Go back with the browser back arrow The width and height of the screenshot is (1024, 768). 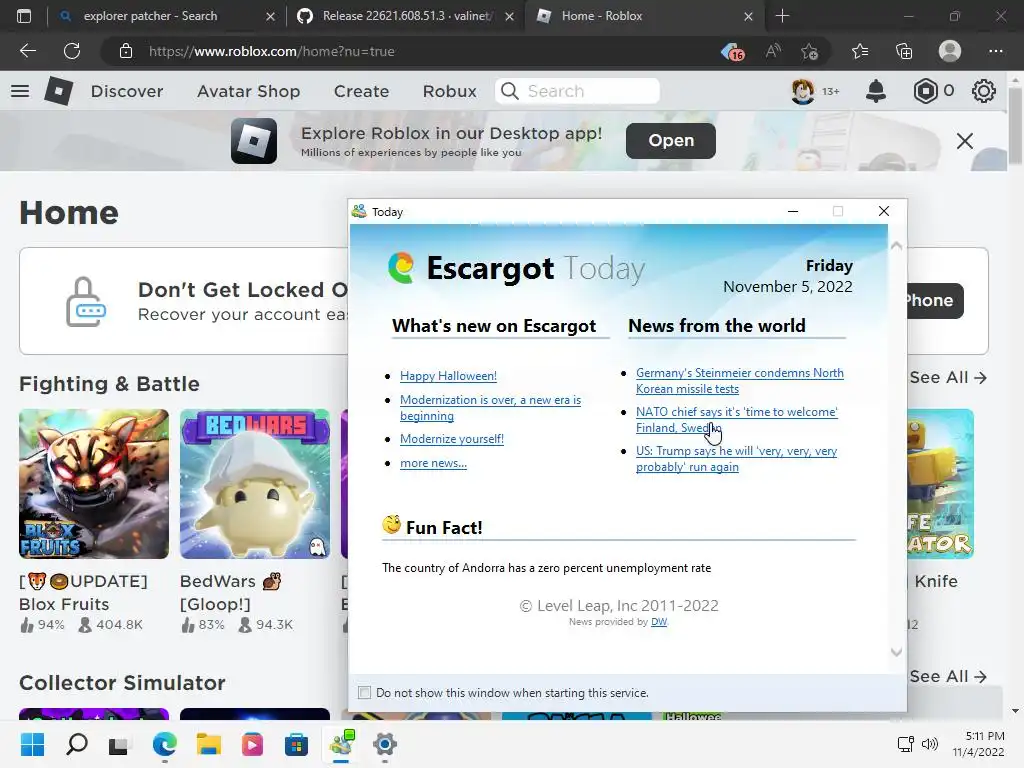[27, 51]
